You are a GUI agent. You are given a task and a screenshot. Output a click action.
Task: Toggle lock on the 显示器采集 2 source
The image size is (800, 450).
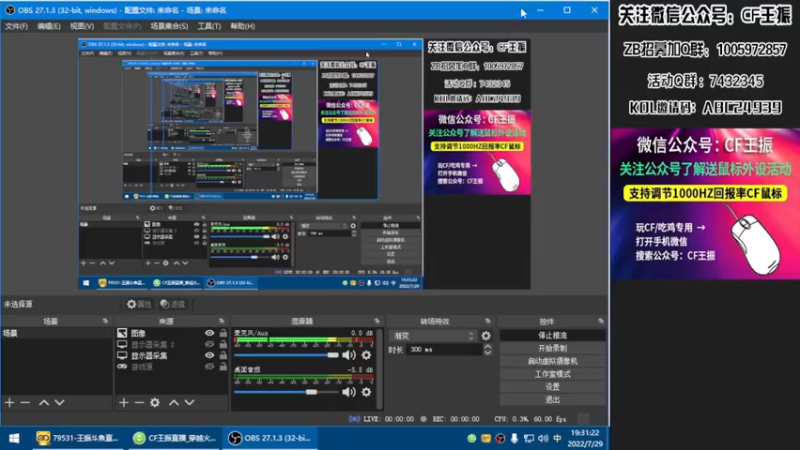coord(223,344)
